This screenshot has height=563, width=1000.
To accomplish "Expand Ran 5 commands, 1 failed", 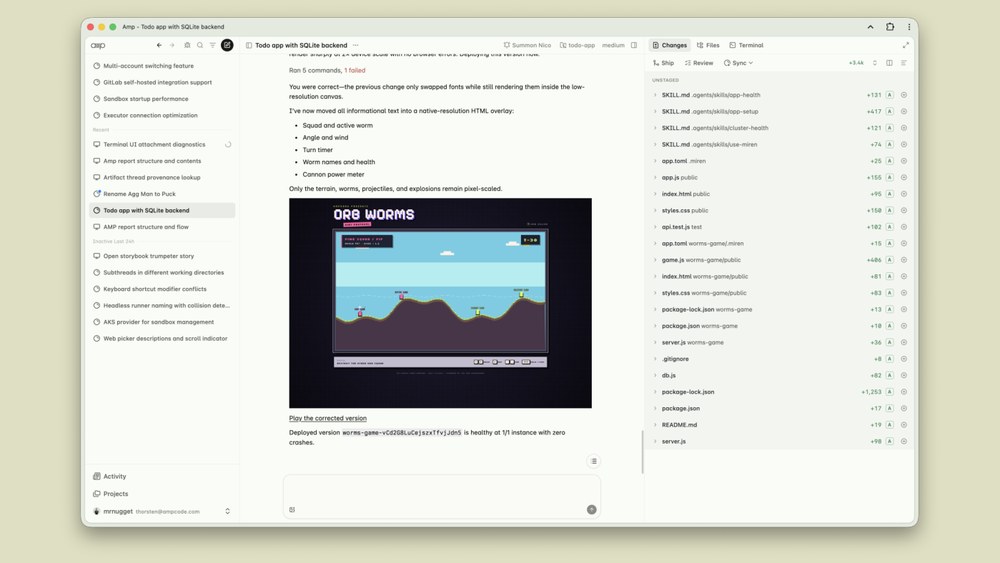I will (327, 70).
